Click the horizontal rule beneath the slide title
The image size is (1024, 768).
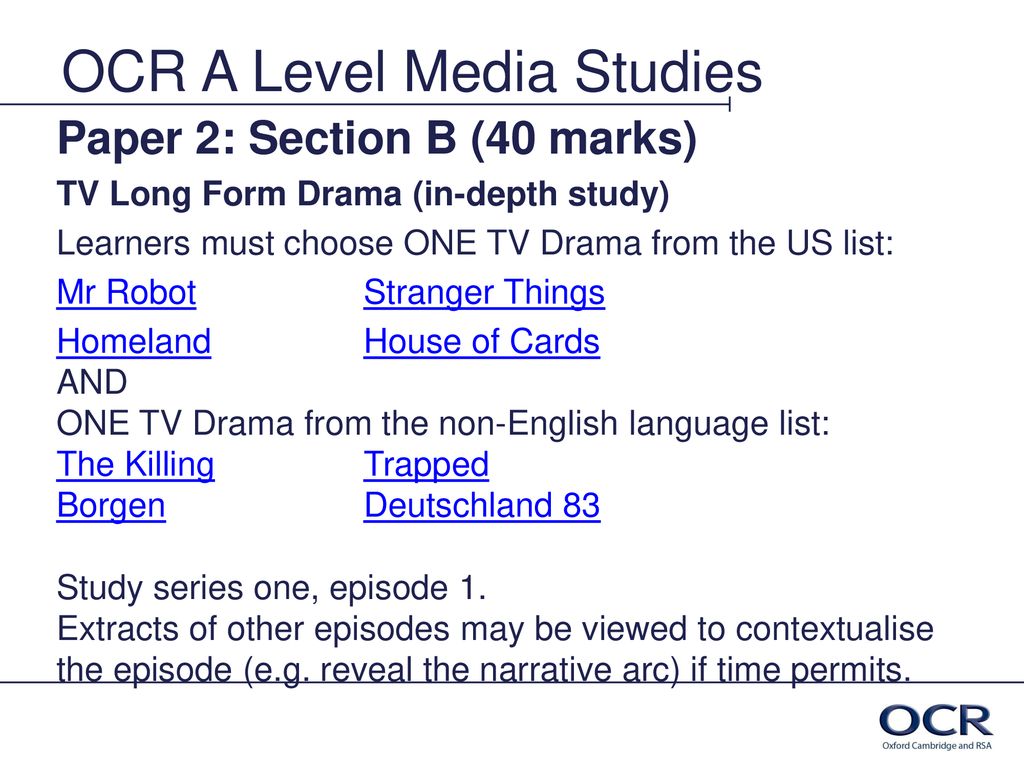(365, 104)
